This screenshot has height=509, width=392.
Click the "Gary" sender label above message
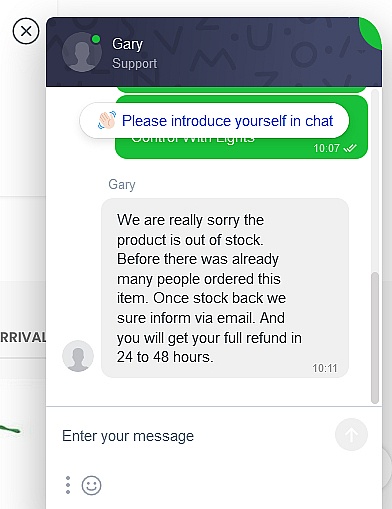[122, 185]
